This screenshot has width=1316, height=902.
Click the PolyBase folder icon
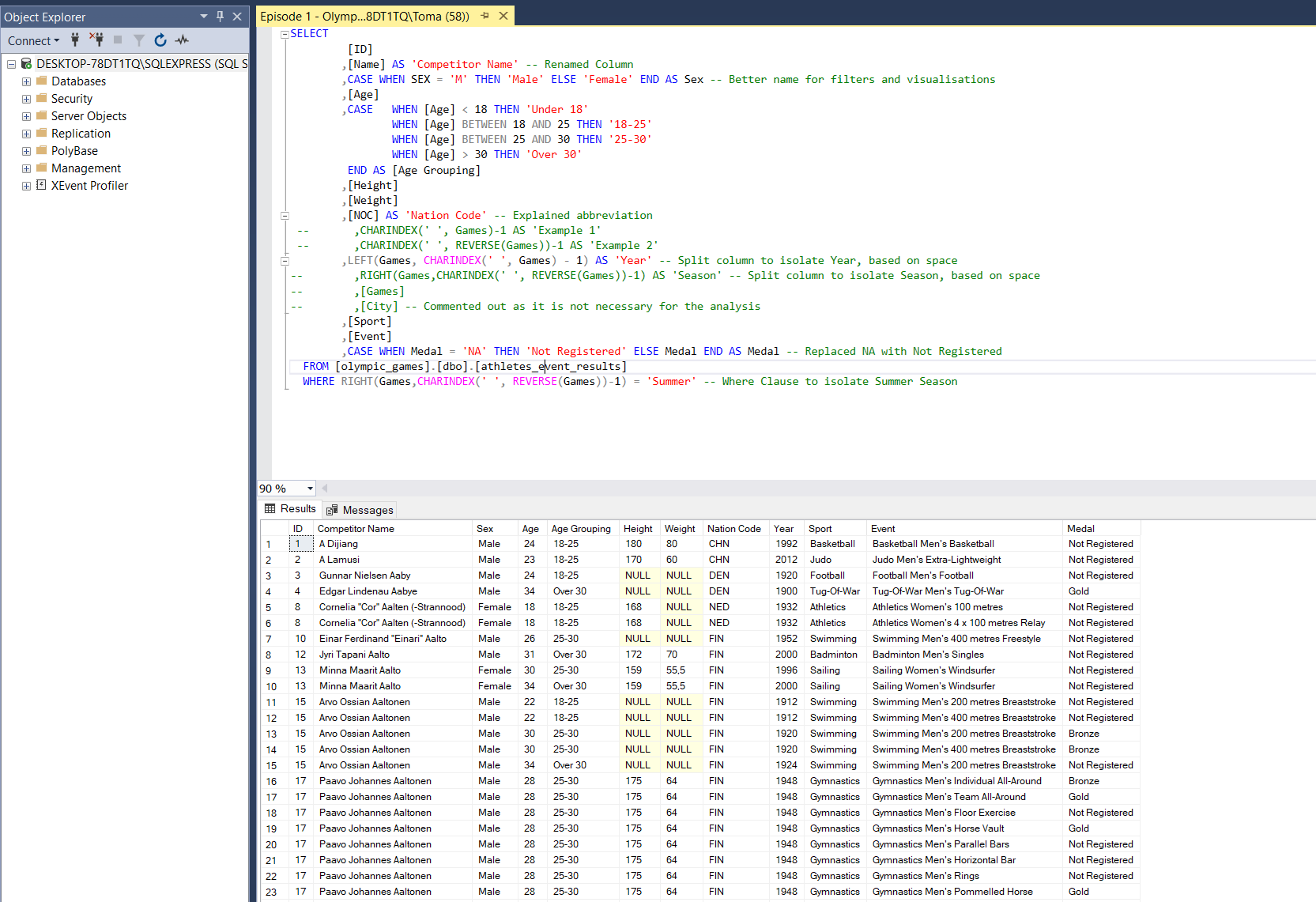point(42,150)
